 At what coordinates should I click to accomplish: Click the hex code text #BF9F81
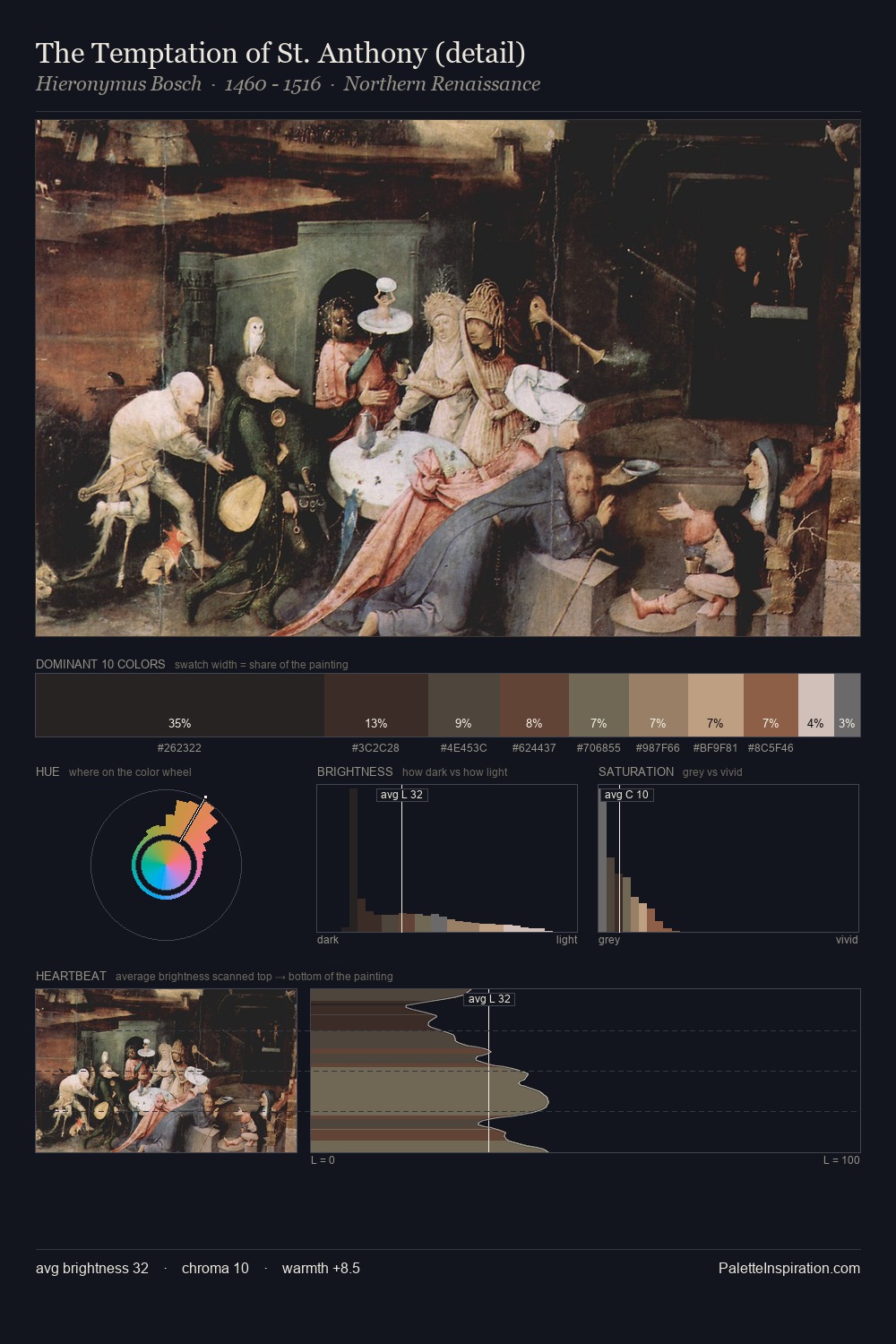click(x=716, y=747)
